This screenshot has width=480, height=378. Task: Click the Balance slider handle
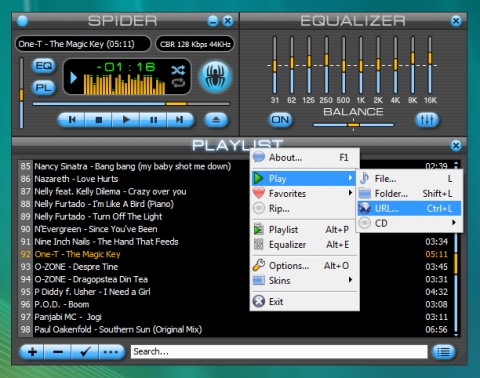click(353, 125)
